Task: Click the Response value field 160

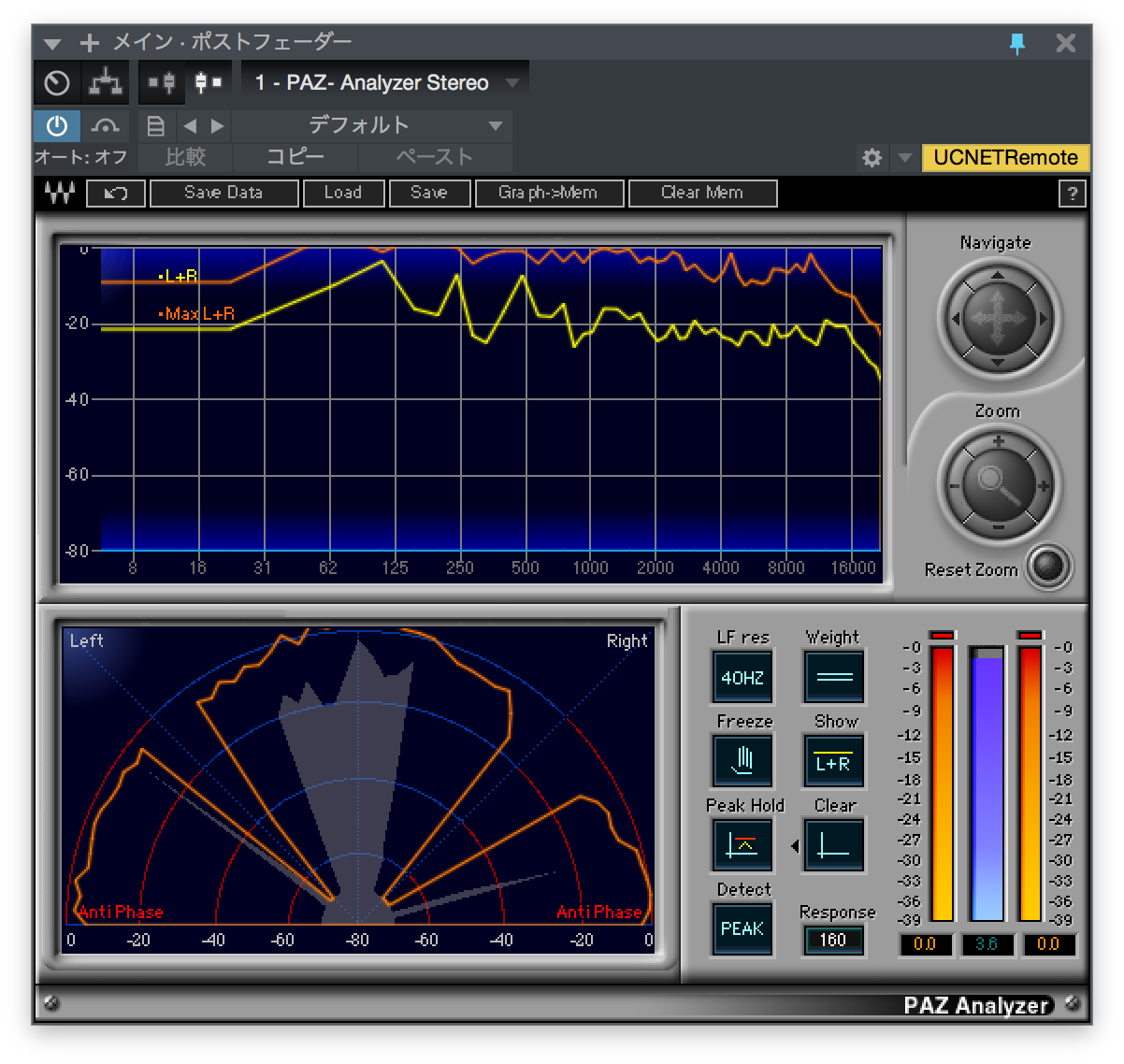Action: (x=833, y=941)
